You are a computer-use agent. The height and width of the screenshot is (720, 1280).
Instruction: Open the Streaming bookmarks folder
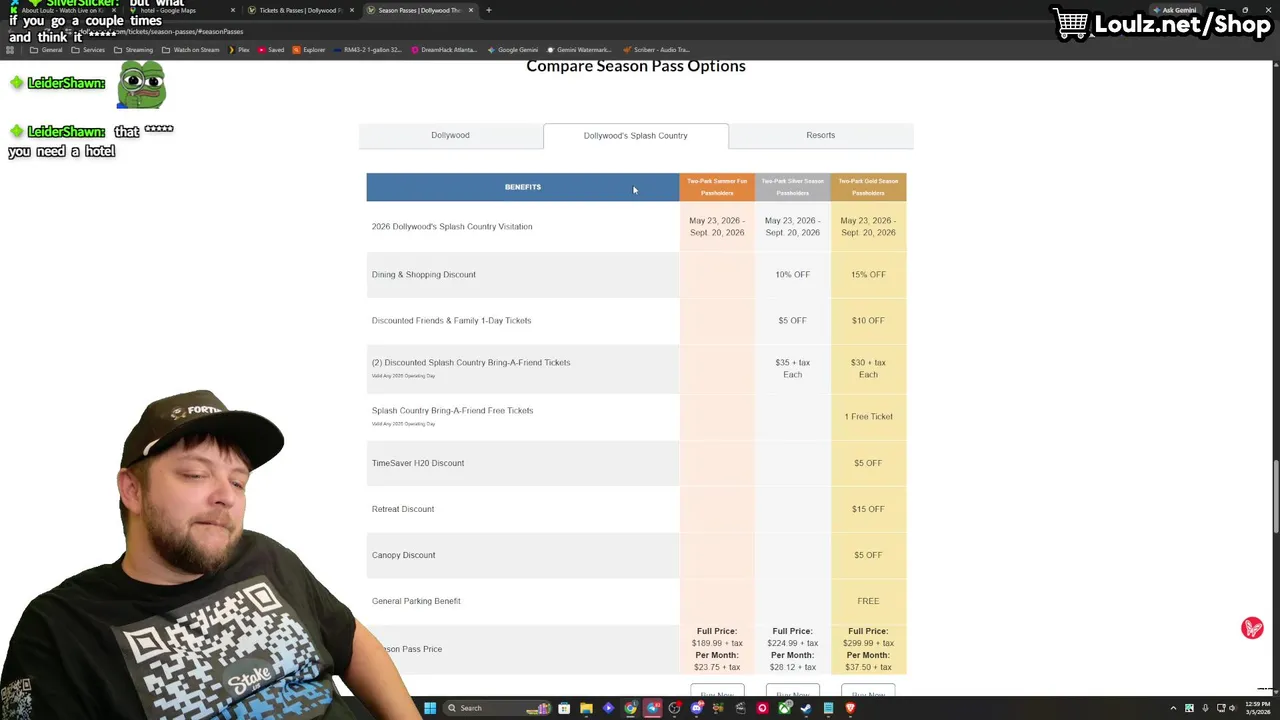coord(133,49)
